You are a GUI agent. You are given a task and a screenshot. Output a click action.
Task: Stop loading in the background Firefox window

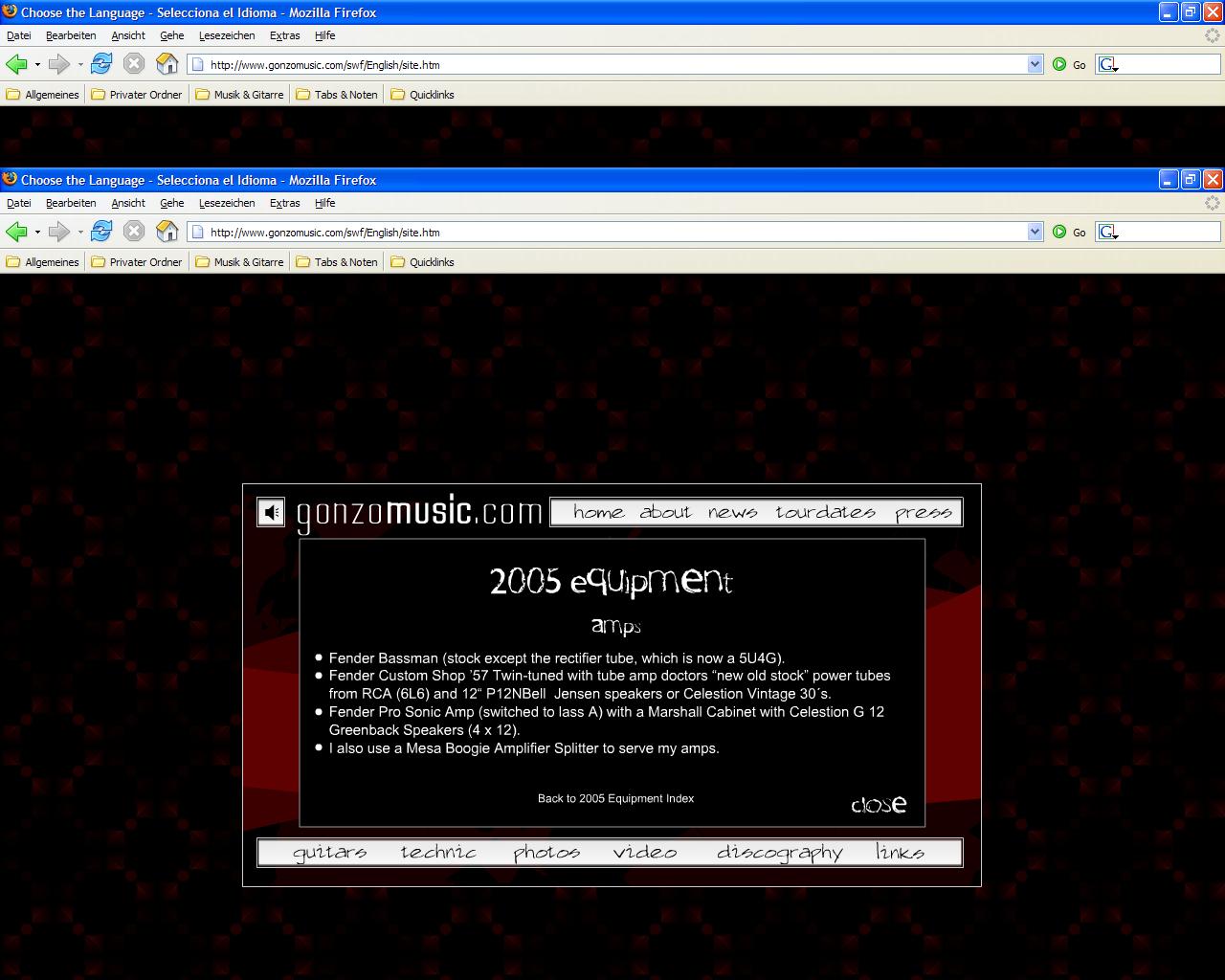click(x=134, y=64)
